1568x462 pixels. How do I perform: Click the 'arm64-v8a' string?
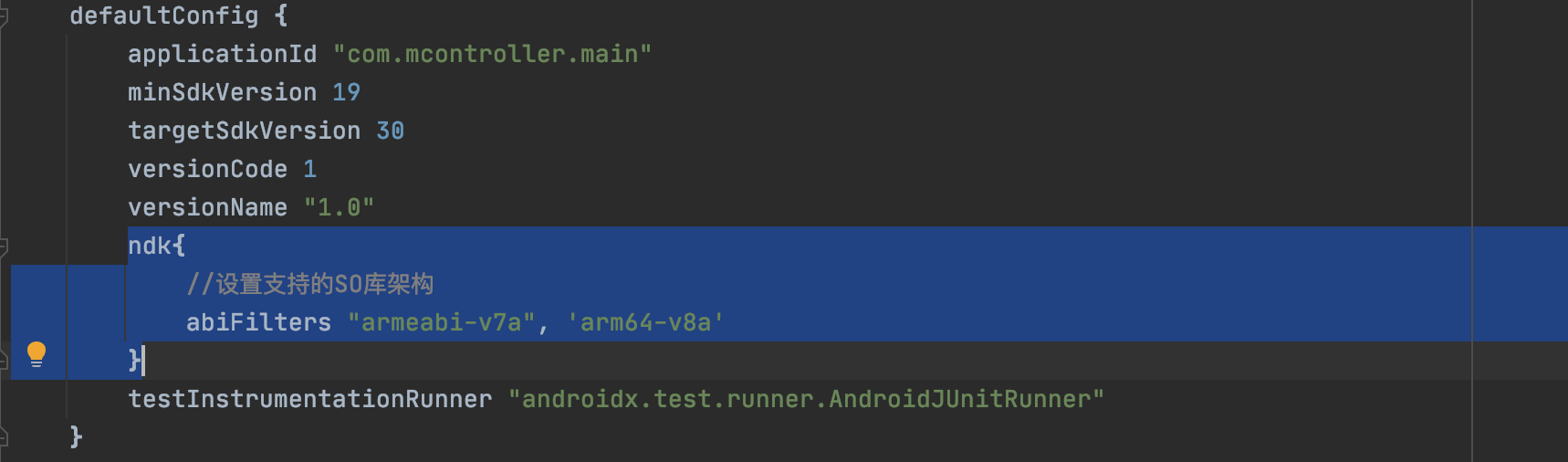645,322
